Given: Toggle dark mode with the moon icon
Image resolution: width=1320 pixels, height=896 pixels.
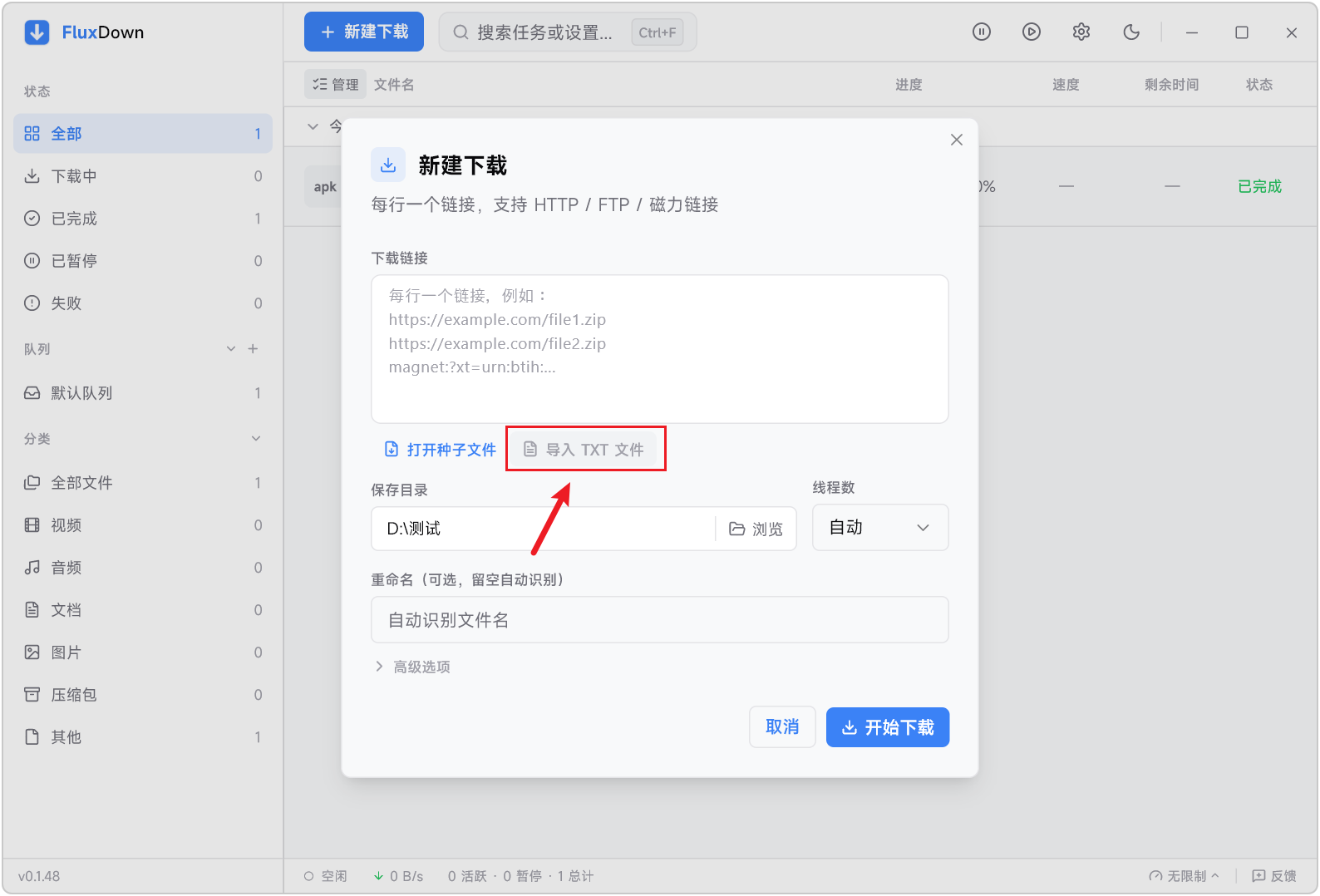Looking at the screenshot, I should [1131, 32].
